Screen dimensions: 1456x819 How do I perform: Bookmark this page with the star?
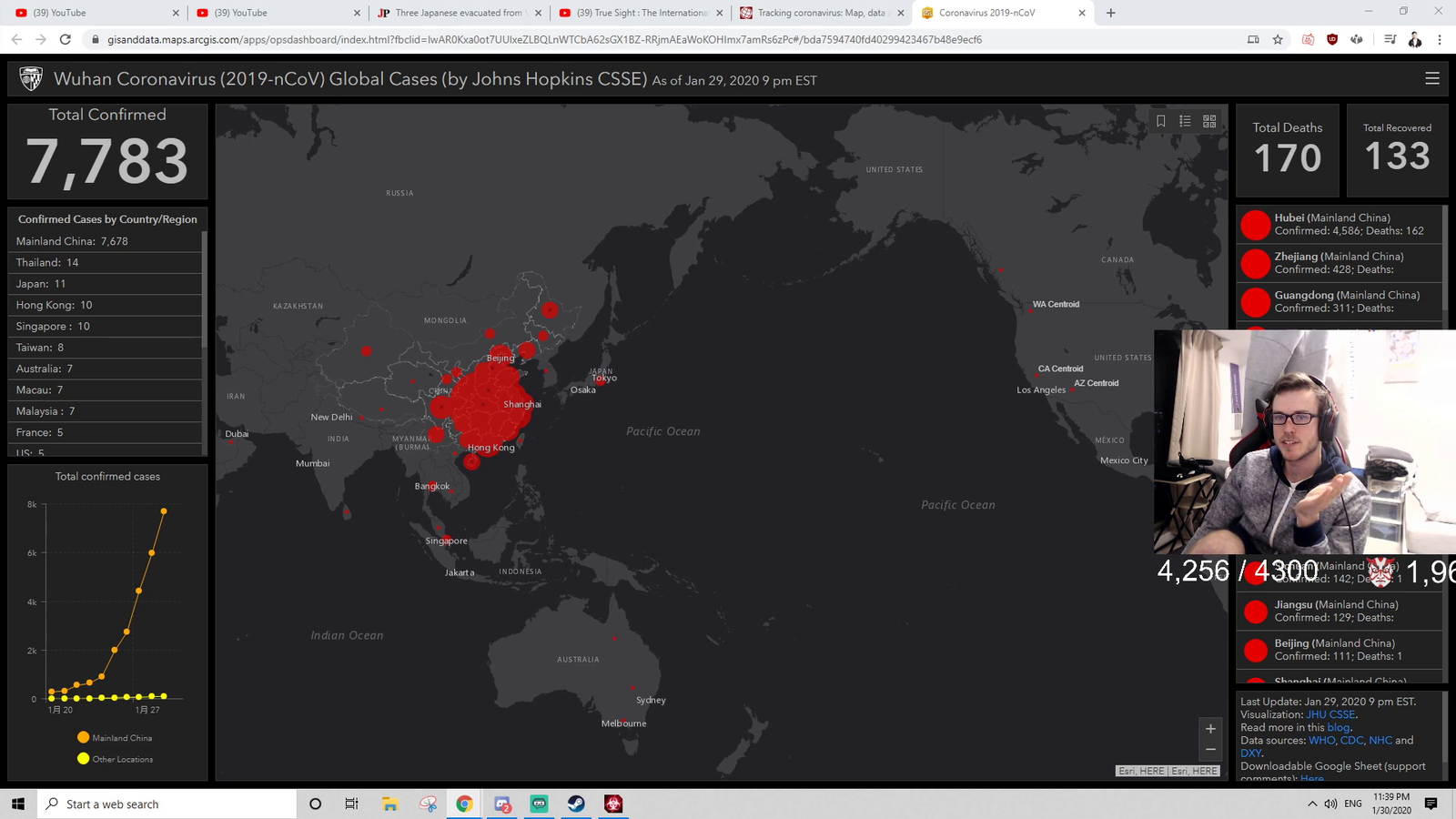tap(1278, 39)
